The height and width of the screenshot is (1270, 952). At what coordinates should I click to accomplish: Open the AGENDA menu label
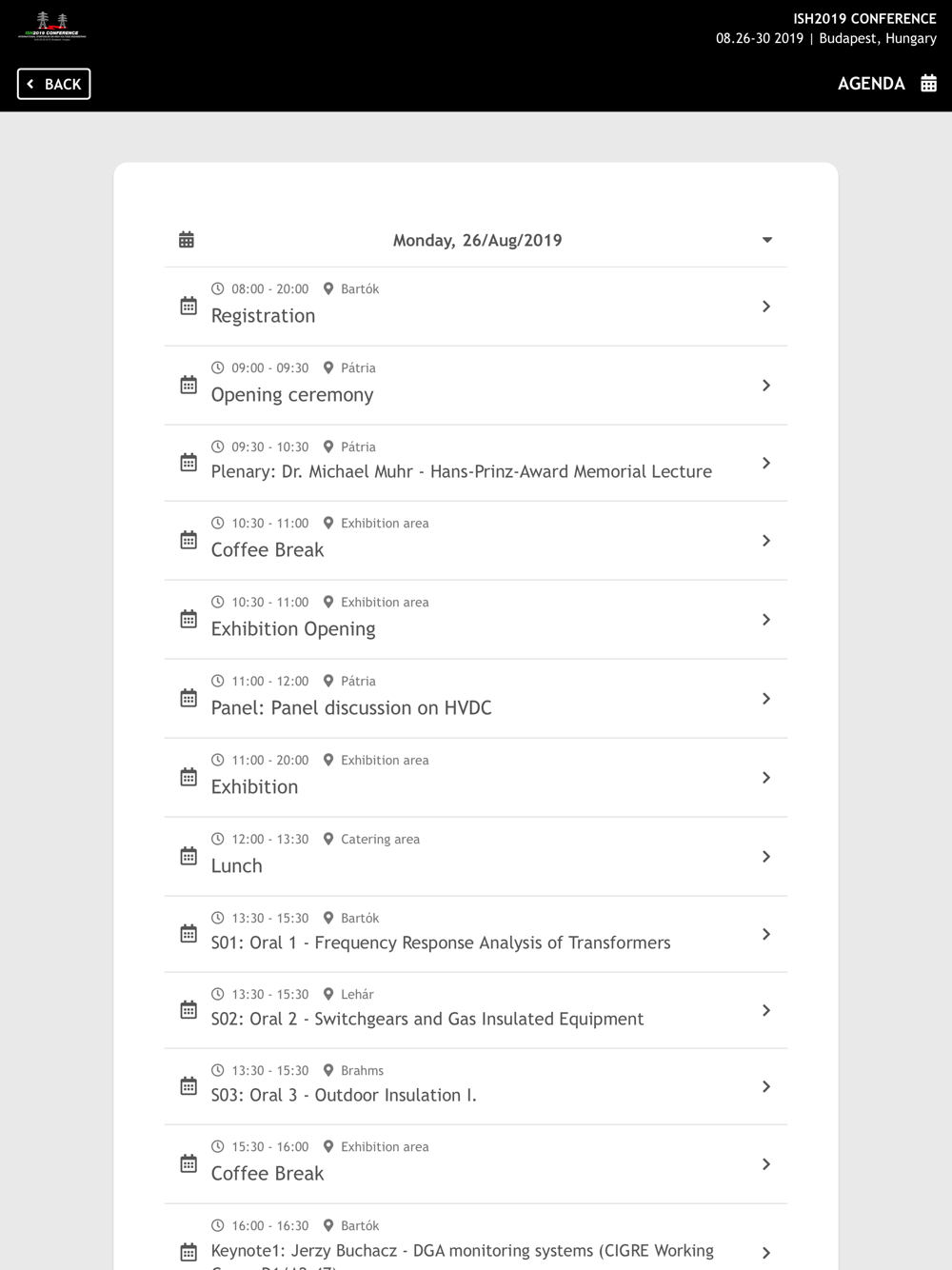pos(871,84)
